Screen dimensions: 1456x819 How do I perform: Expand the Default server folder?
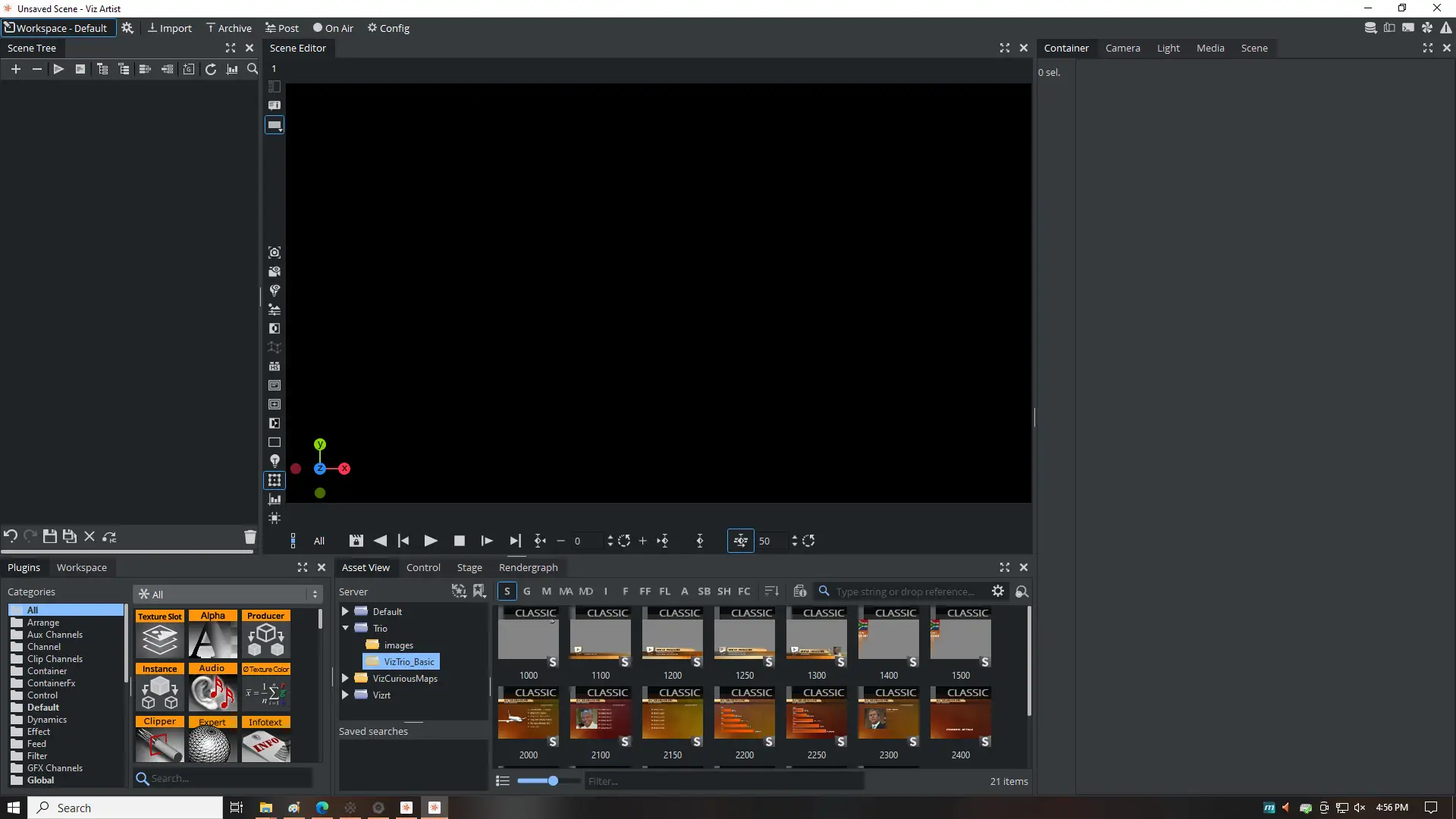tap(345, 611)
